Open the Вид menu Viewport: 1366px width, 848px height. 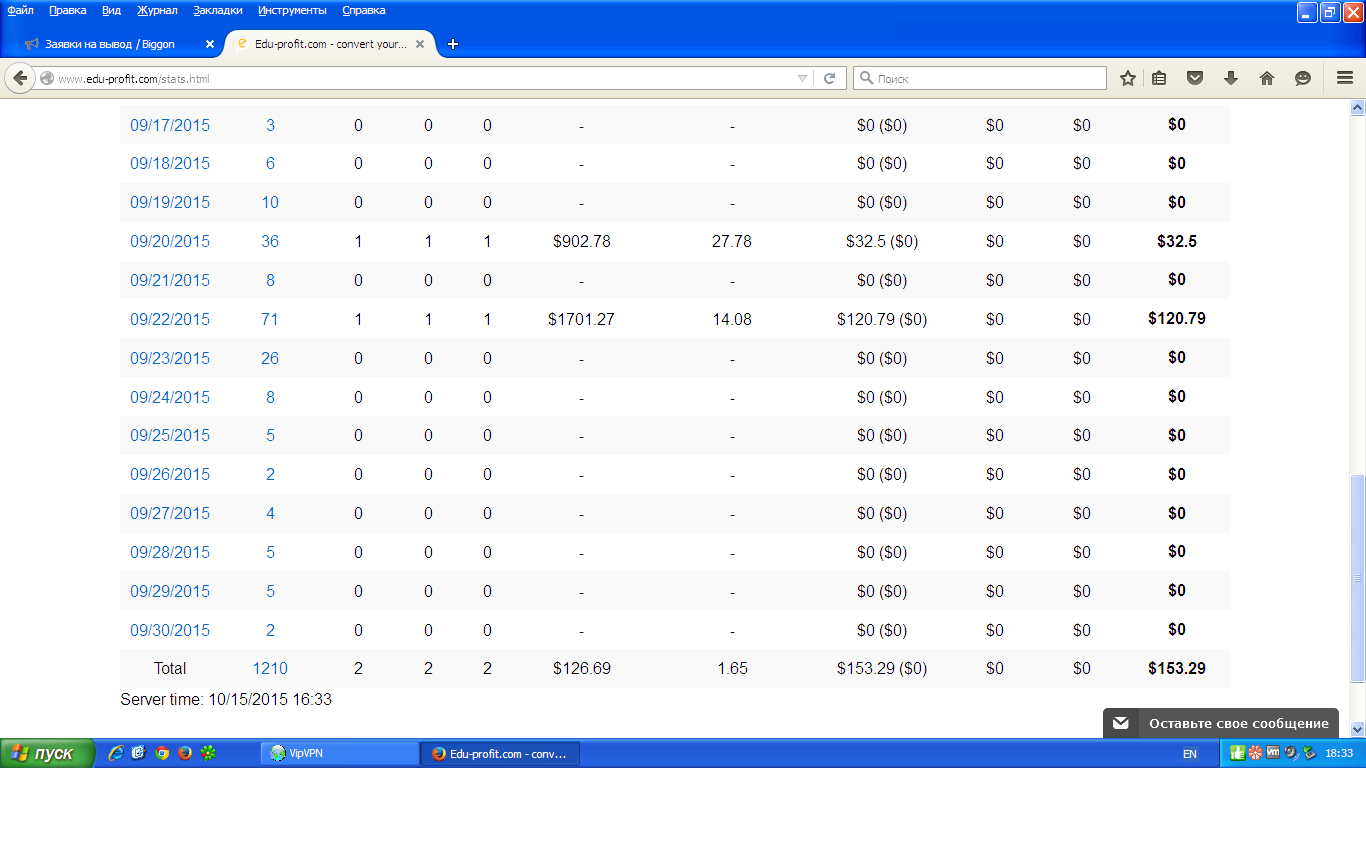111,10
